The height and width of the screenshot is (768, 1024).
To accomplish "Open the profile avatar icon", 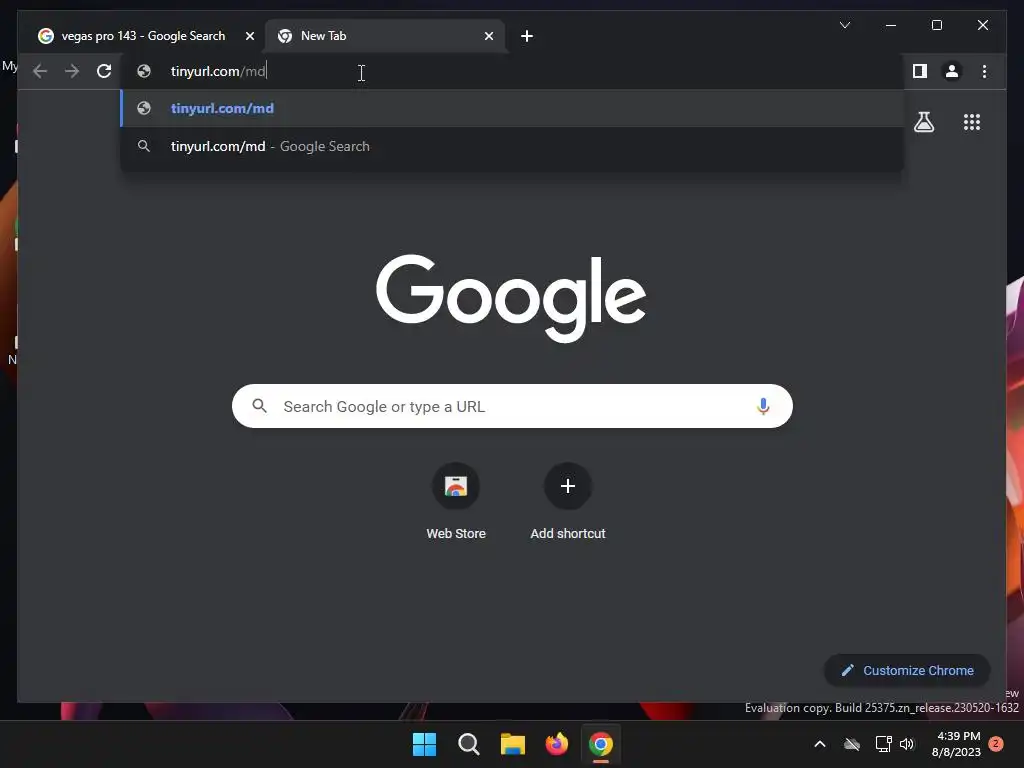I will (952, 71).
